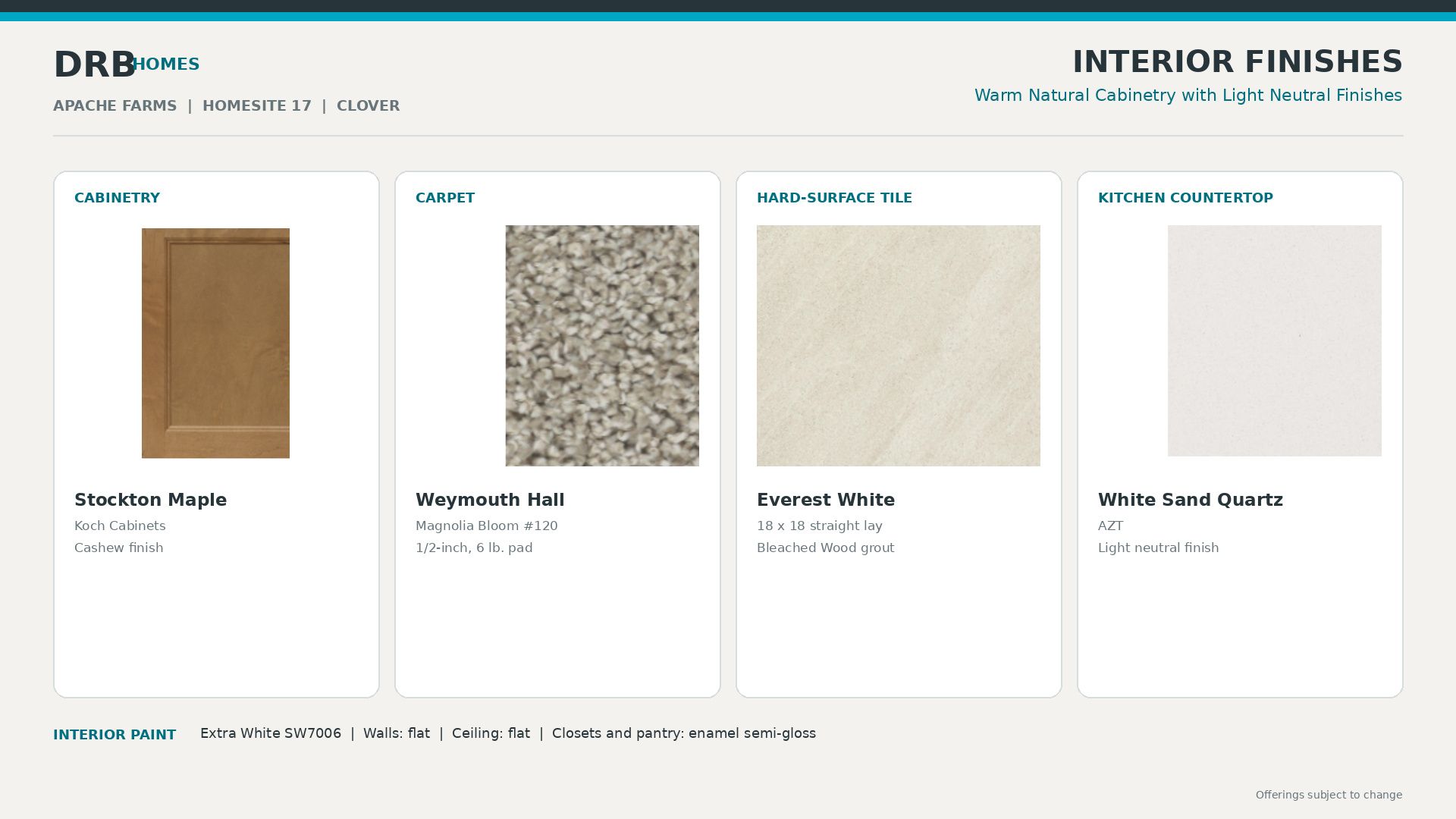Click the CABINETRY category label
Screen dimensions: 1456x819
(117, 198)
